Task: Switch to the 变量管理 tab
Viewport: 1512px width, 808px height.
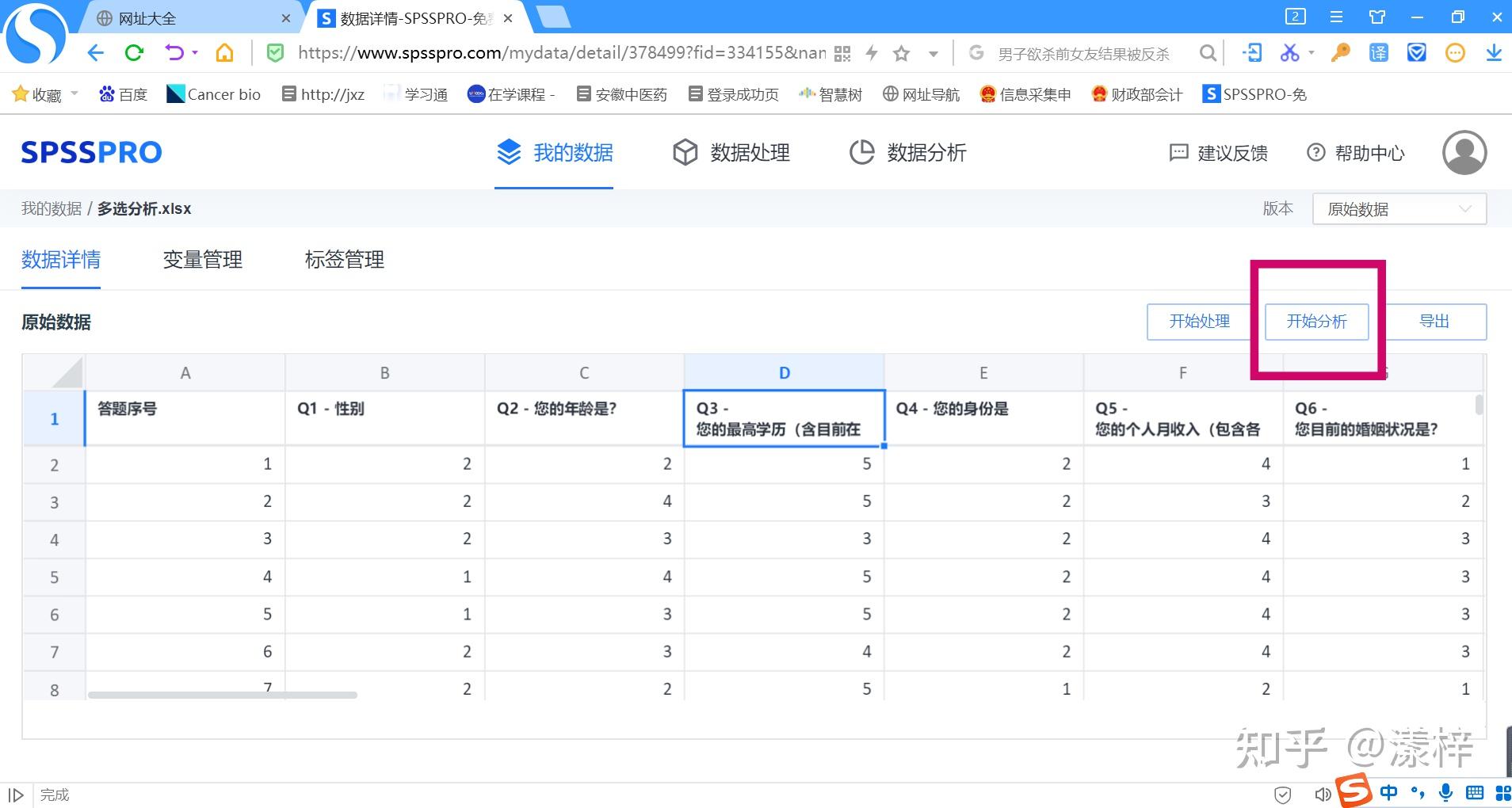Action: click(x=203, y=260)
